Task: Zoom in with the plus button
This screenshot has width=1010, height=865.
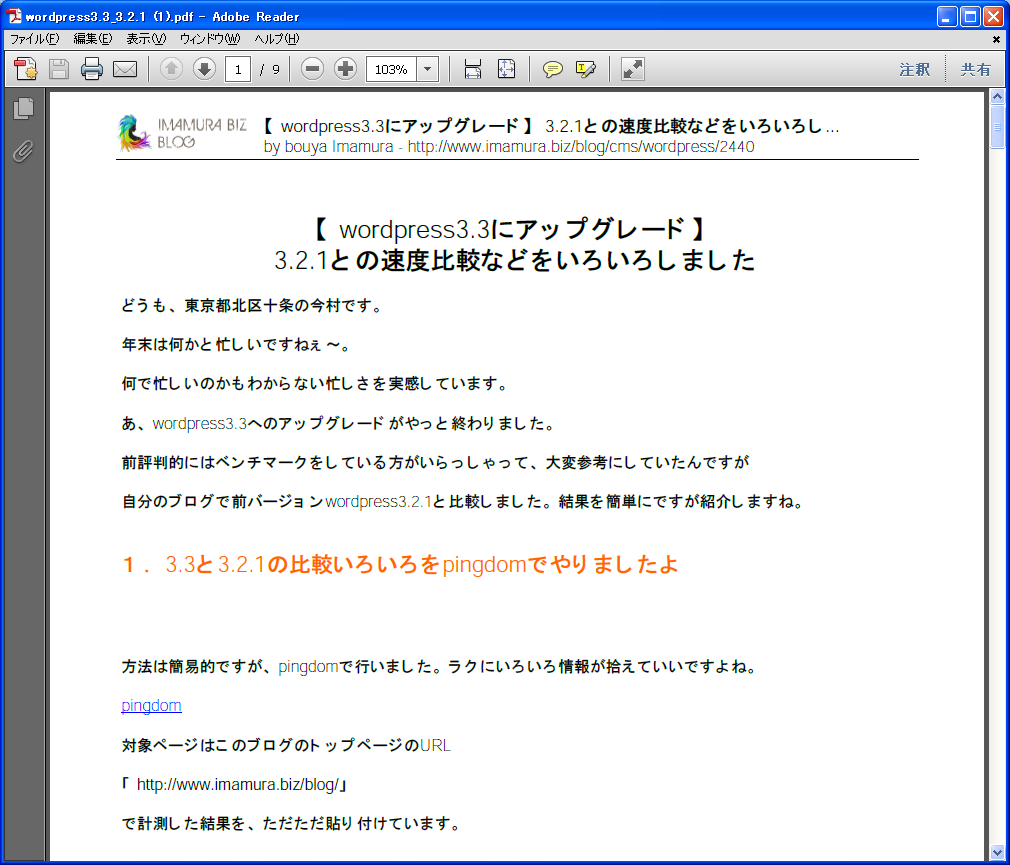Action: (345, 69)
